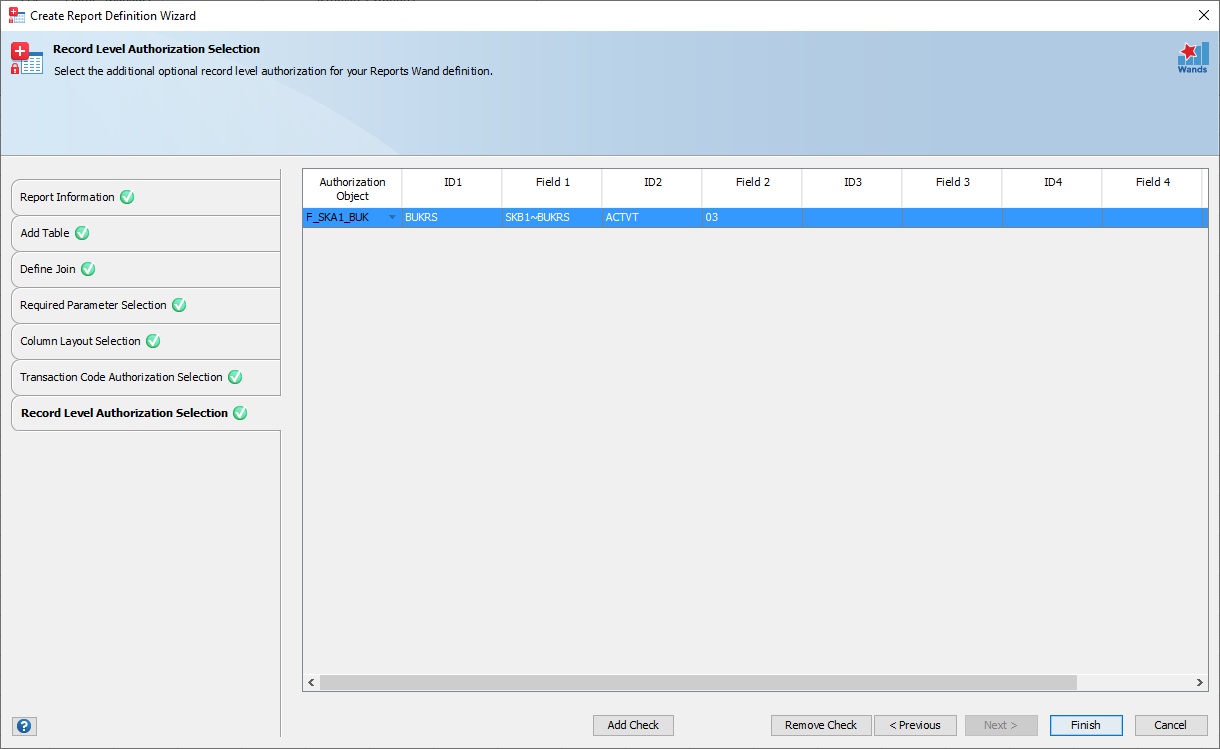
Task: Click the Wands logo in the header
Action: [x=1191, y=57]
